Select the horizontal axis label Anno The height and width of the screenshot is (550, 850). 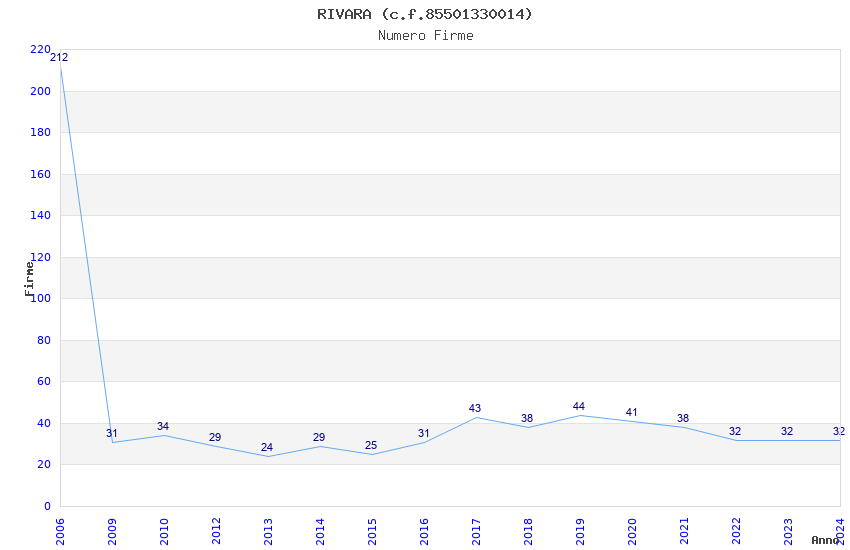pos(825,540)
